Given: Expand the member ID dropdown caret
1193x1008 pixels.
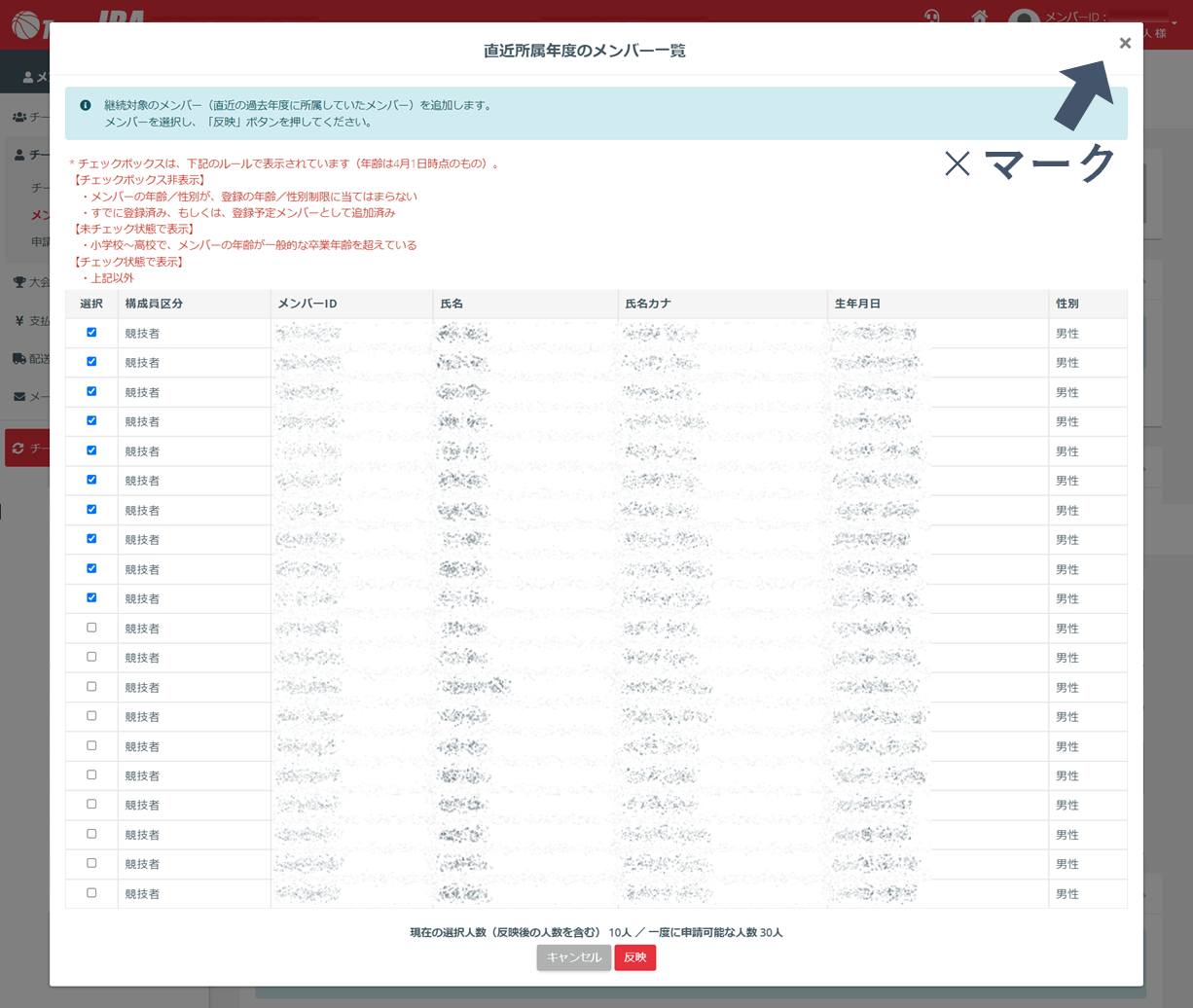Looking at the screenshot, I should tap(1175, 22).
